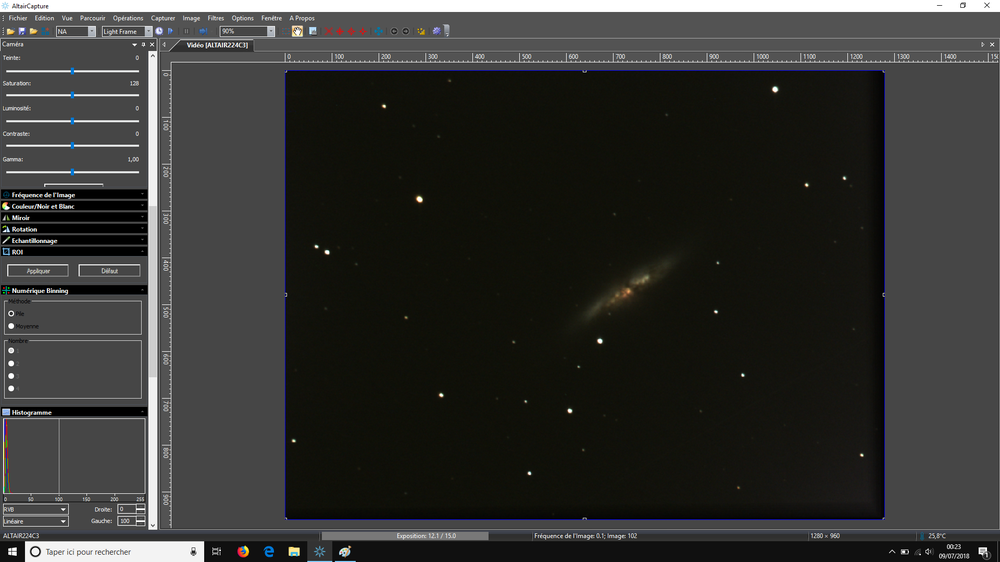
Task: Open the 90% zoom level dropdown
Action: click(270, 32)
